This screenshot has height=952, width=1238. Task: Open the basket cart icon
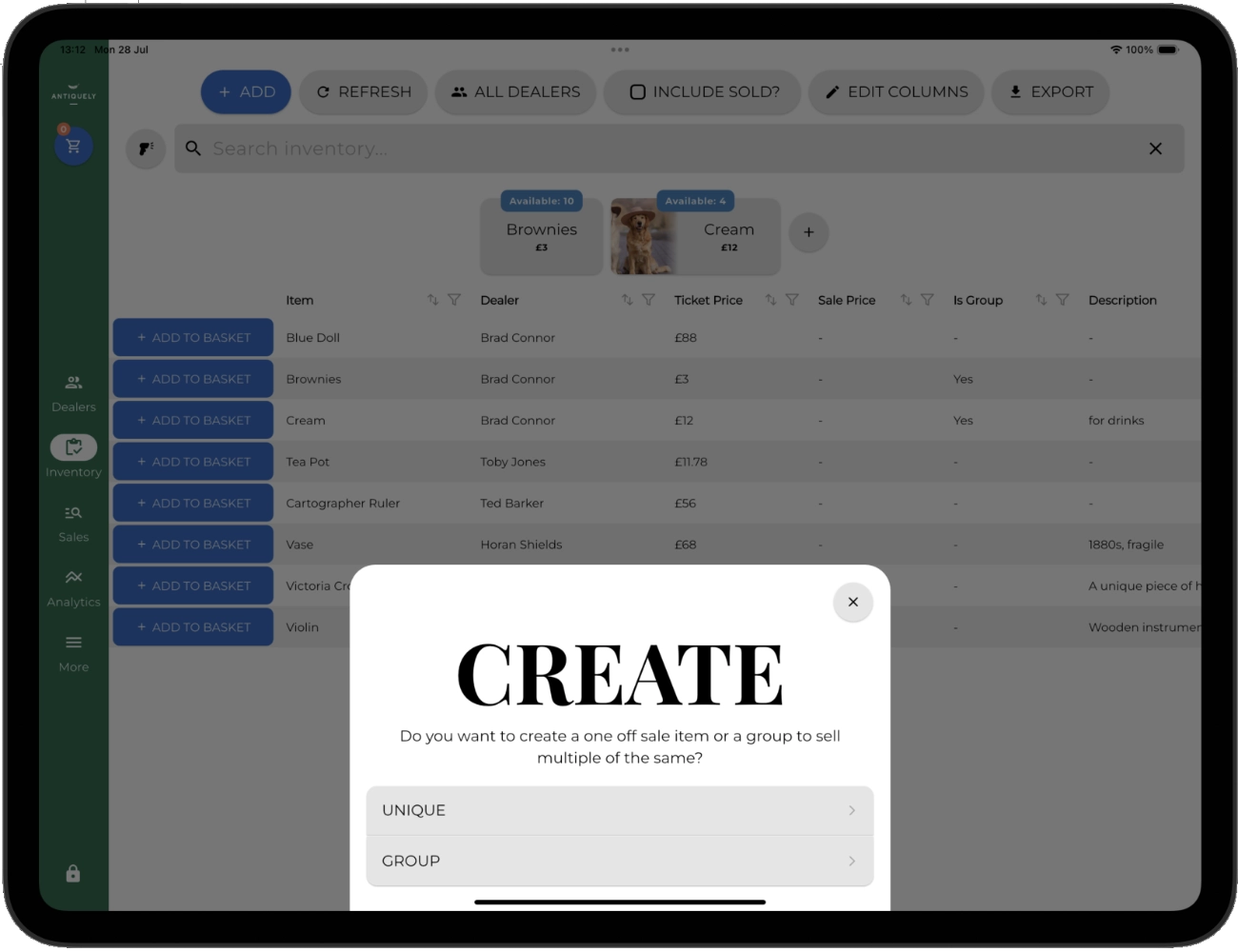[73, 147]
